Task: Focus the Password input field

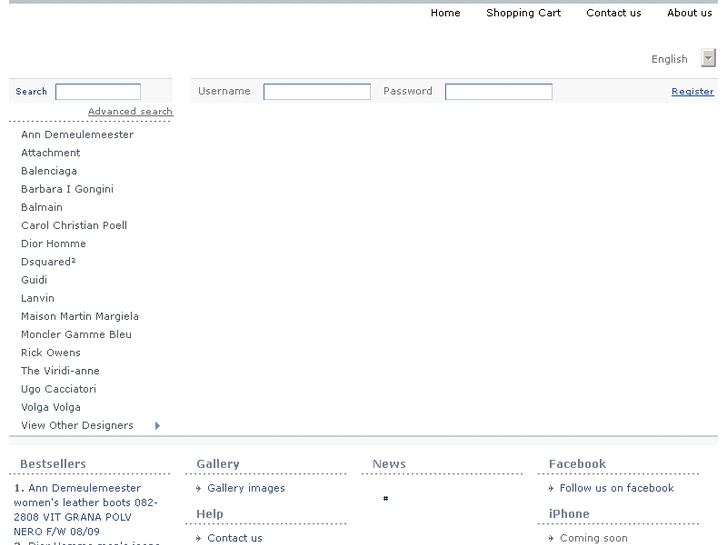Action: coord(498,91)
